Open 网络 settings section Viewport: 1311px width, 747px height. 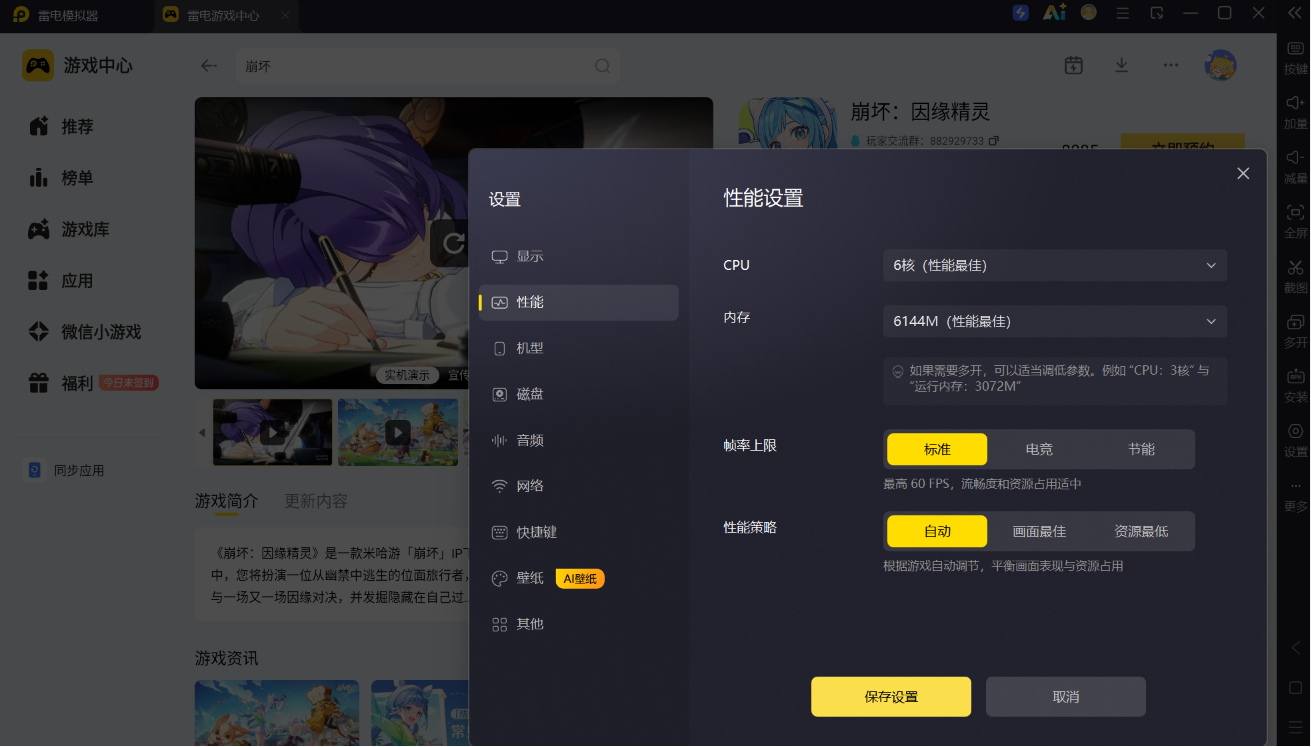click(579, 486)
